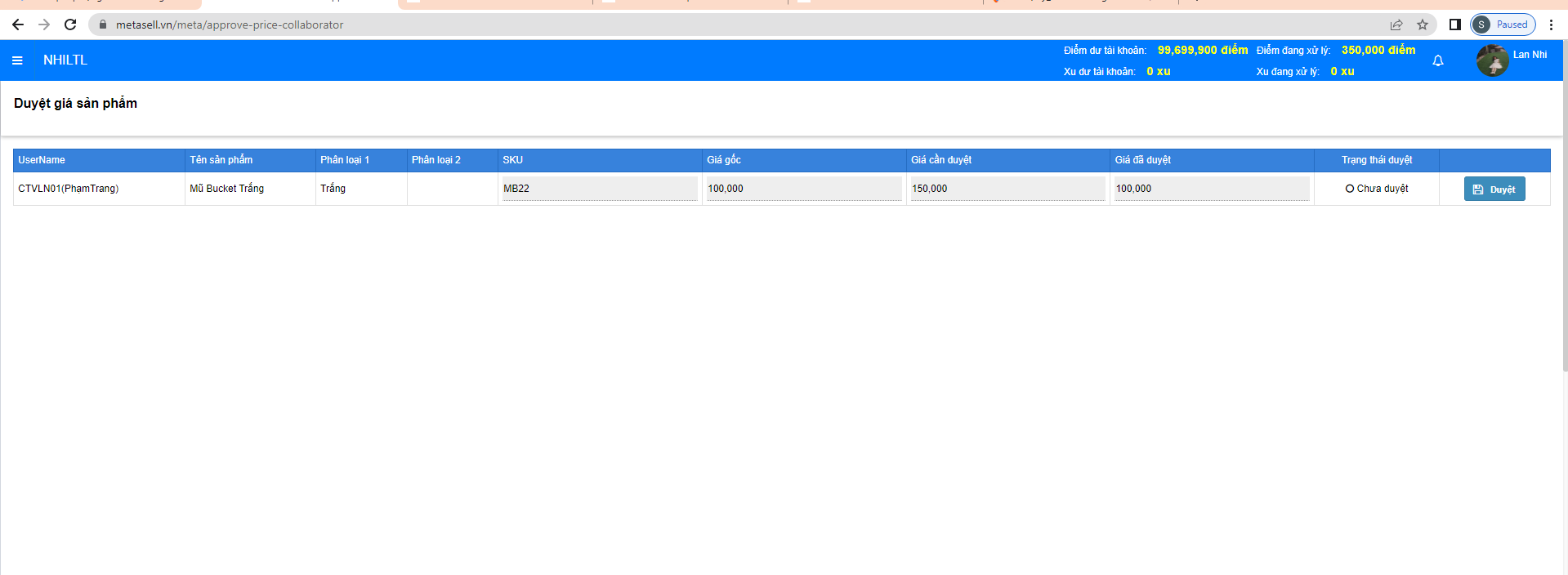The width and height of the screenshot is (1568, 575).
Task: Click the UserName column header
Action: point(42,160)
